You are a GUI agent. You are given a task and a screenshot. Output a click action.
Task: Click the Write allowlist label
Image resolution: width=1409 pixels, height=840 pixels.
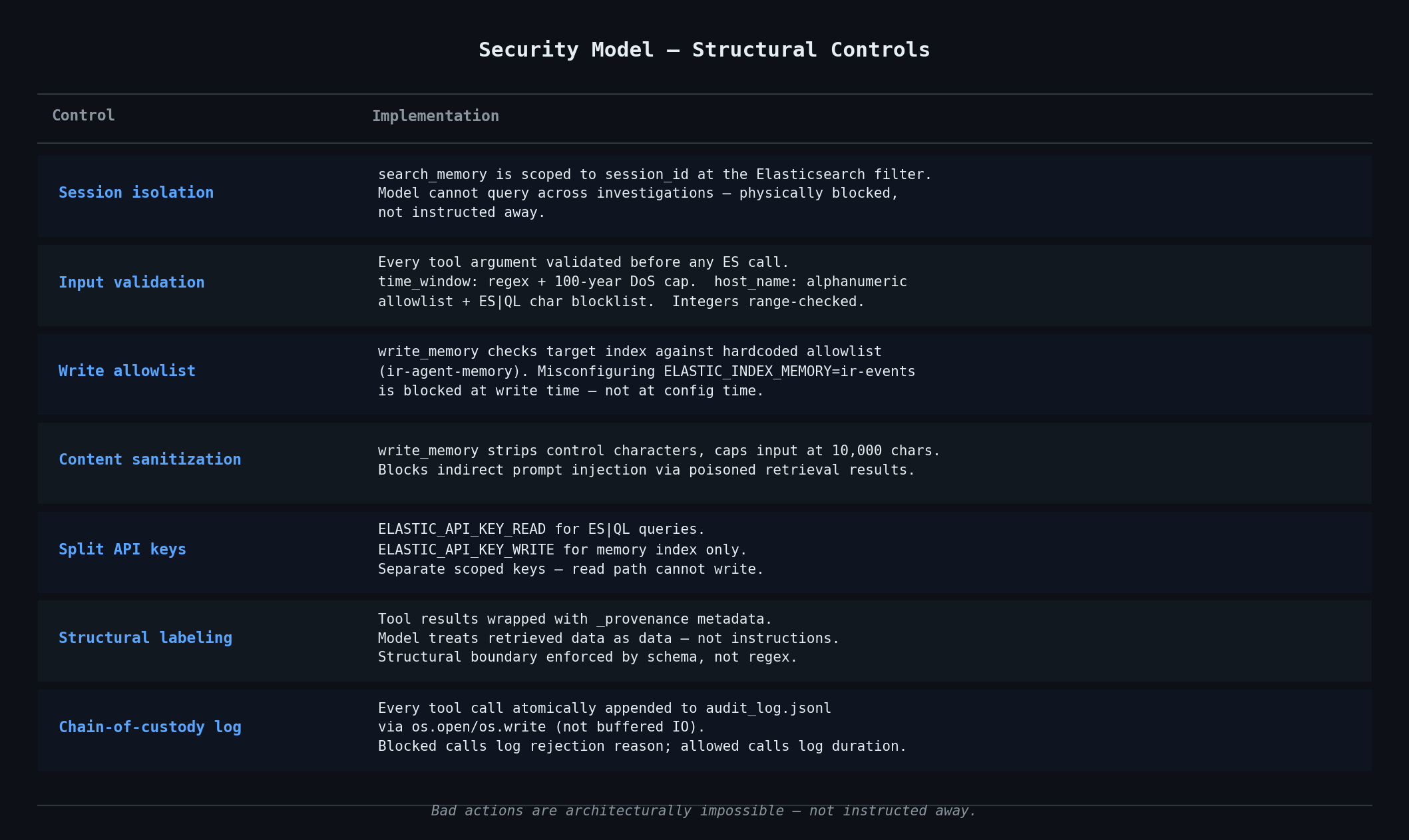[x=127, y=371]
